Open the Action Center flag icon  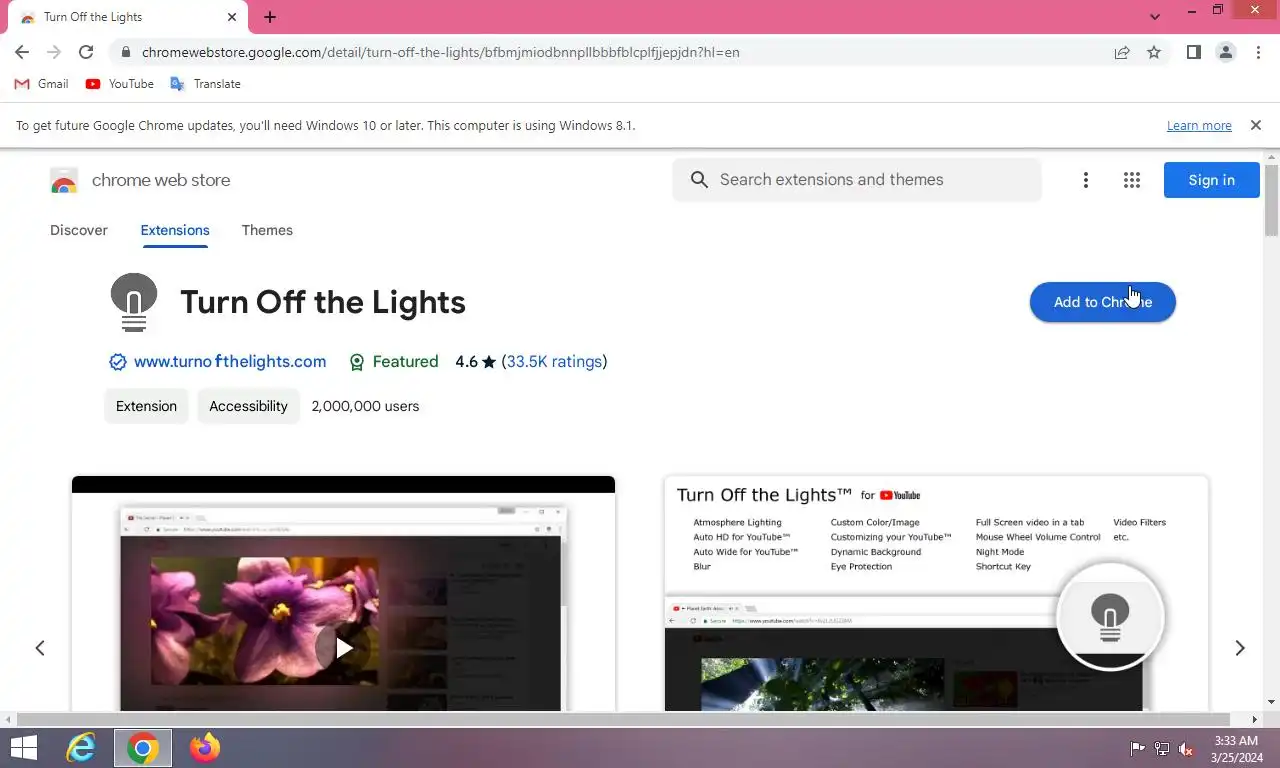1137,748
